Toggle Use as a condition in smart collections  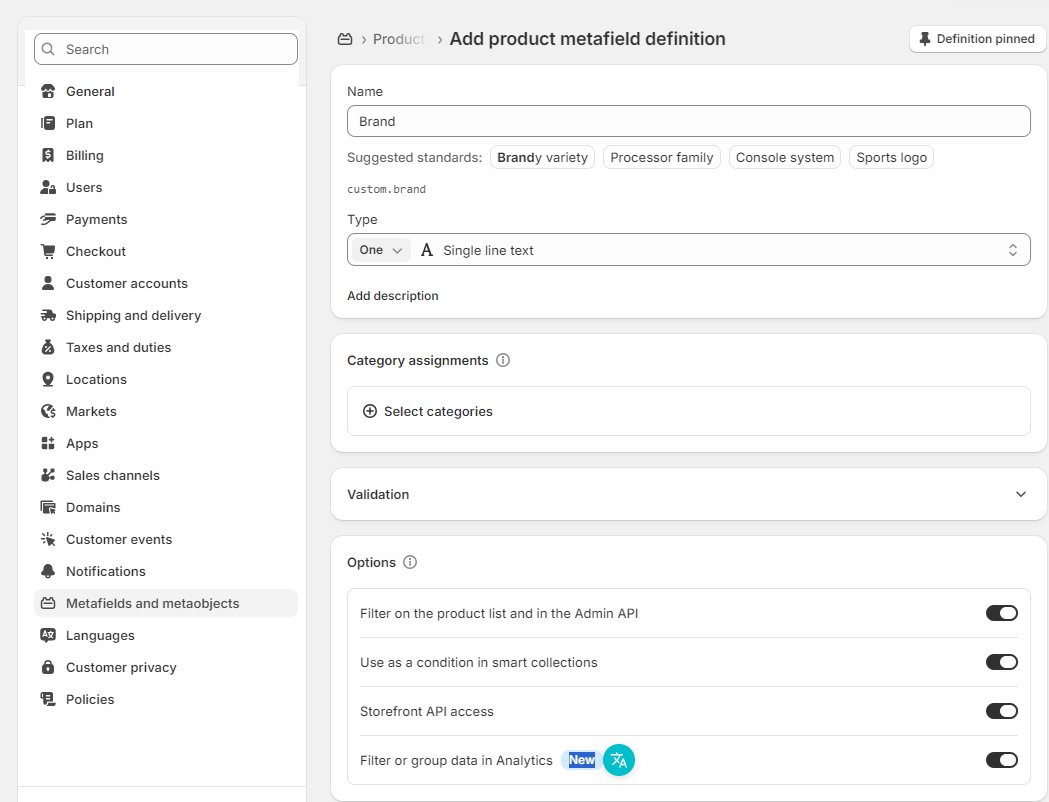point(1001,662)
